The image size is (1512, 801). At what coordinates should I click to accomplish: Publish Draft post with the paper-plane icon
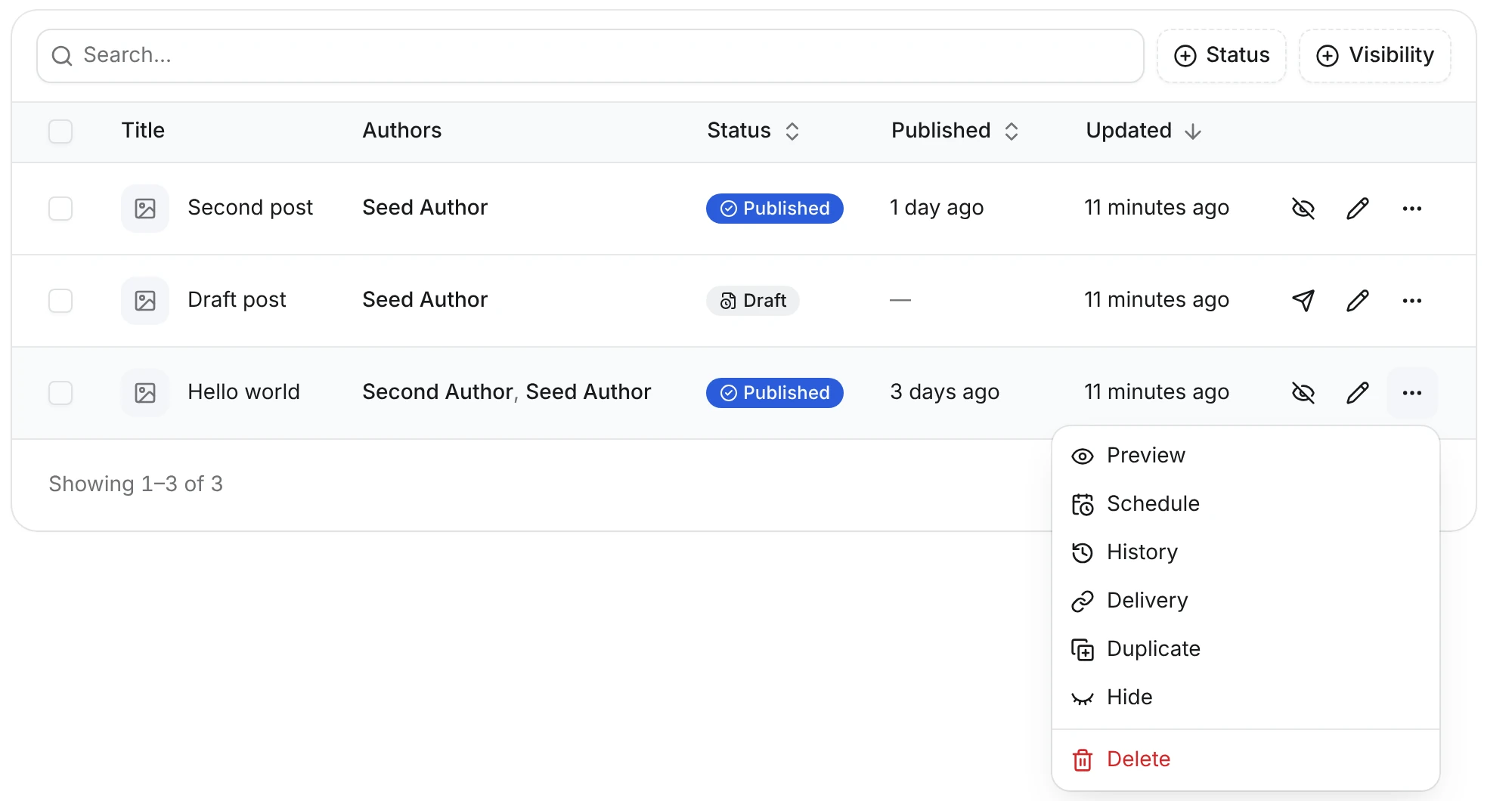tap(1303, 301)
